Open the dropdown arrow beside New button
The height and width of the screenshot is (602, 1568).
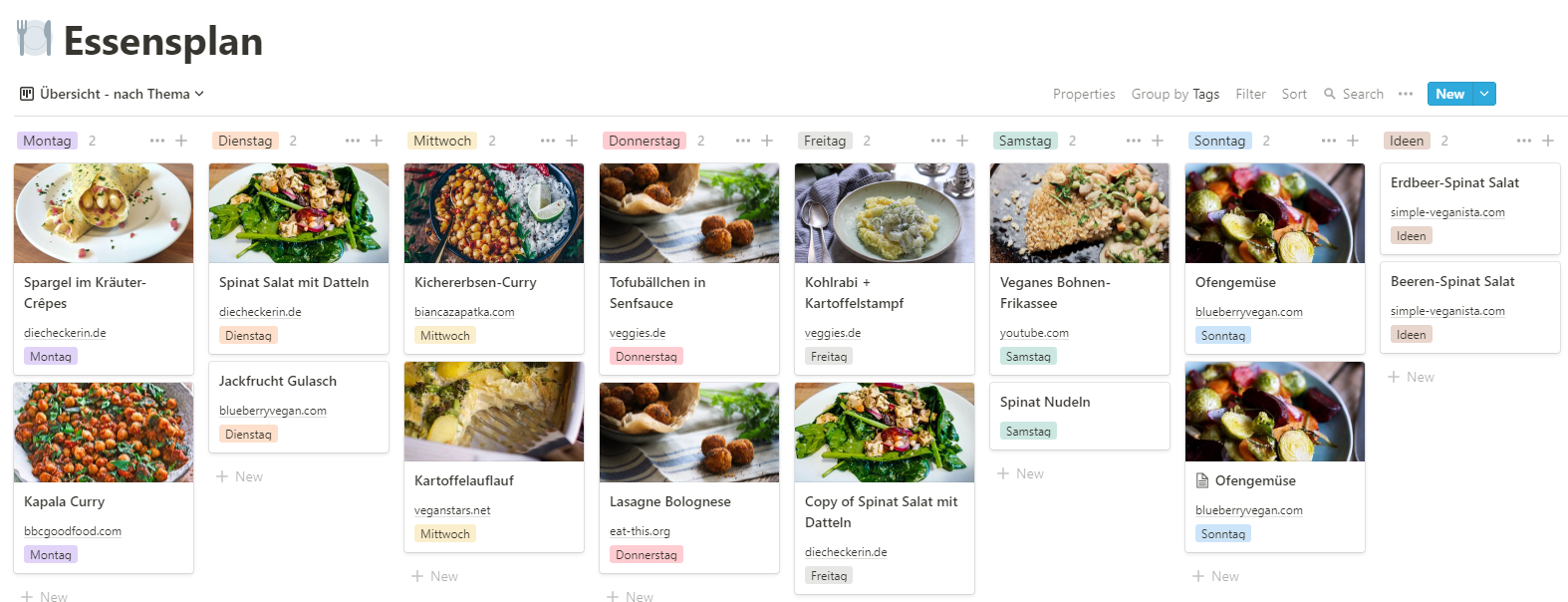pos(1484,94)
